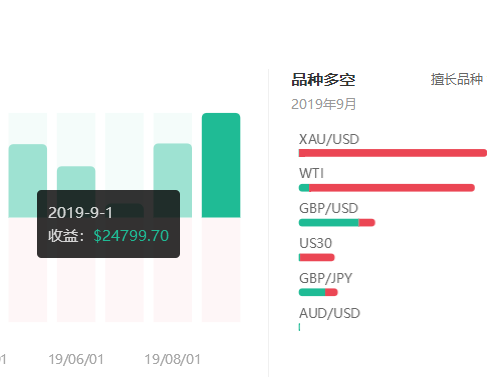Viewport: 487px width, 382px height.
Task: Click the 2019年9月 date text
Action: point(324,104)
